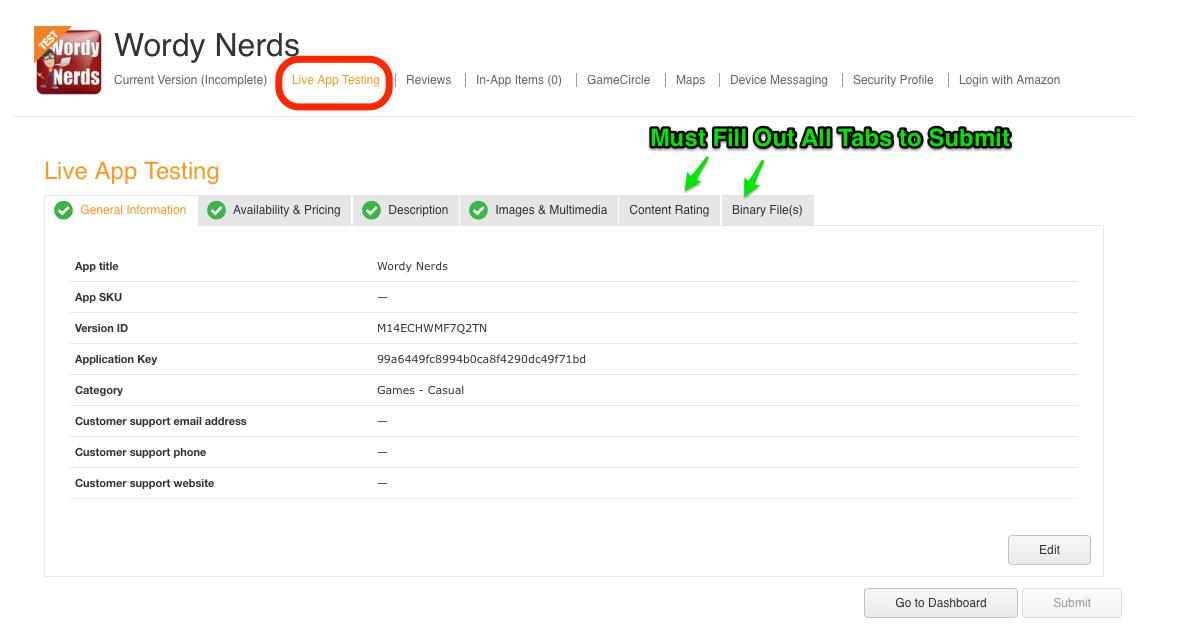Open In-App Items (0) link

[519, 80]
